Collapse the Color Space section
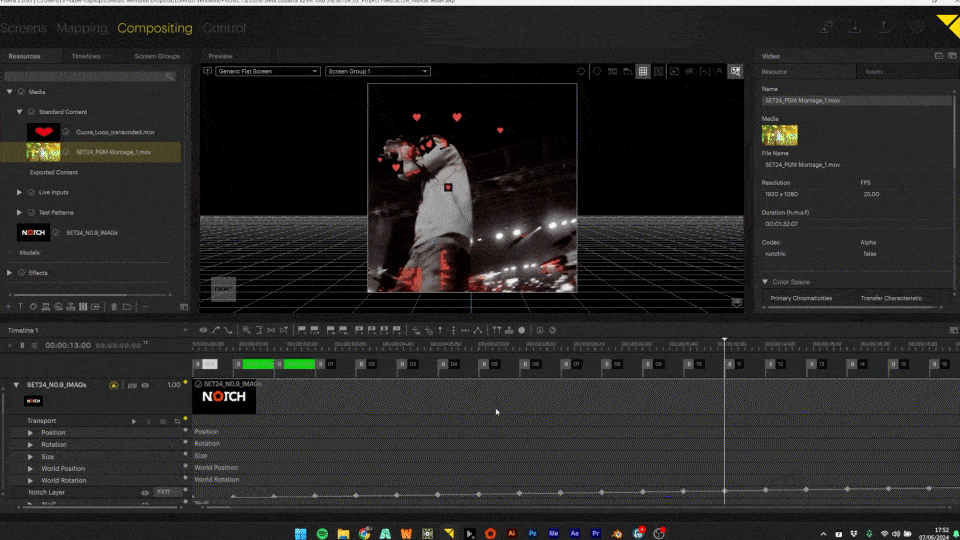Viewport: 960px width, 540px height. [x=765, y=282]
